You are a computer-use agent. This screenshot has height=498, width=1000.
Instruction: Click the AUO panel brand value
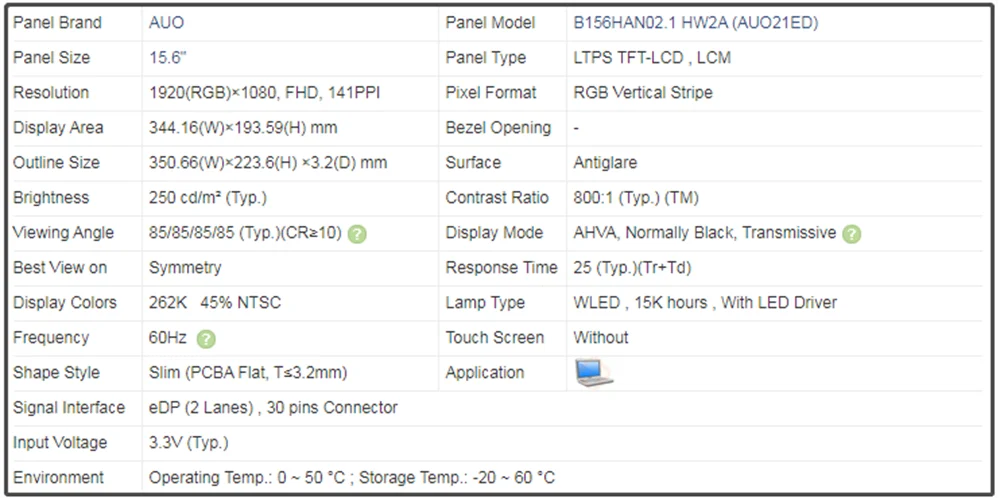click(x=167, y=23)
